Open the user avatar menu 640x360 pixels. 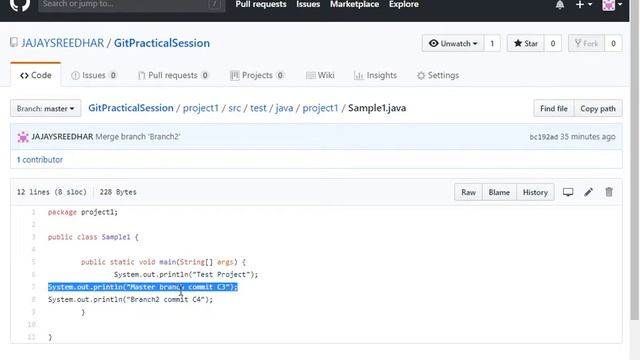point(612,5)
